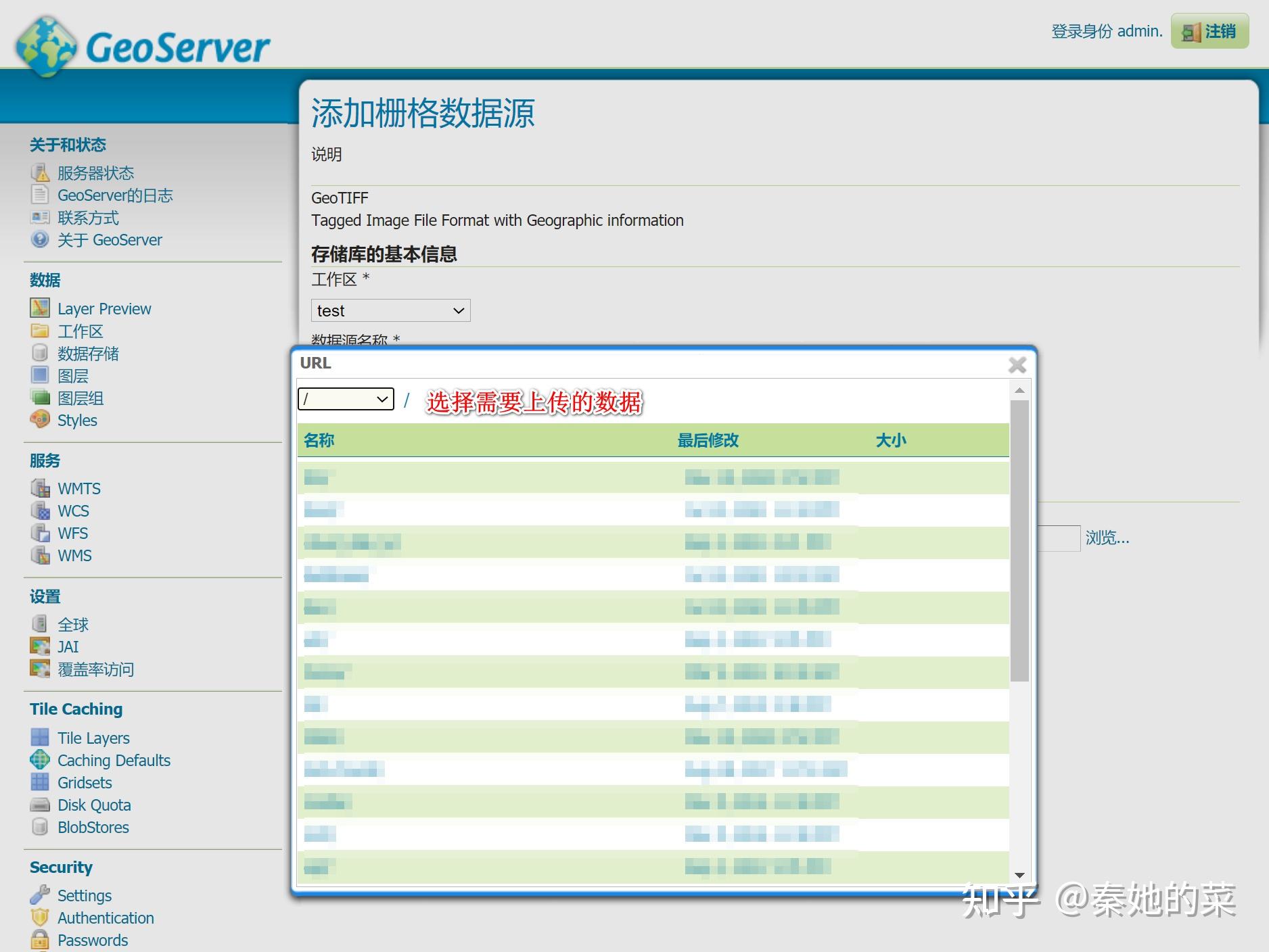Image resolution: width=1269 pixels, height=952 pixels.
Task: Select the Disk Quota icon
Action: click(x=40, y=804)
